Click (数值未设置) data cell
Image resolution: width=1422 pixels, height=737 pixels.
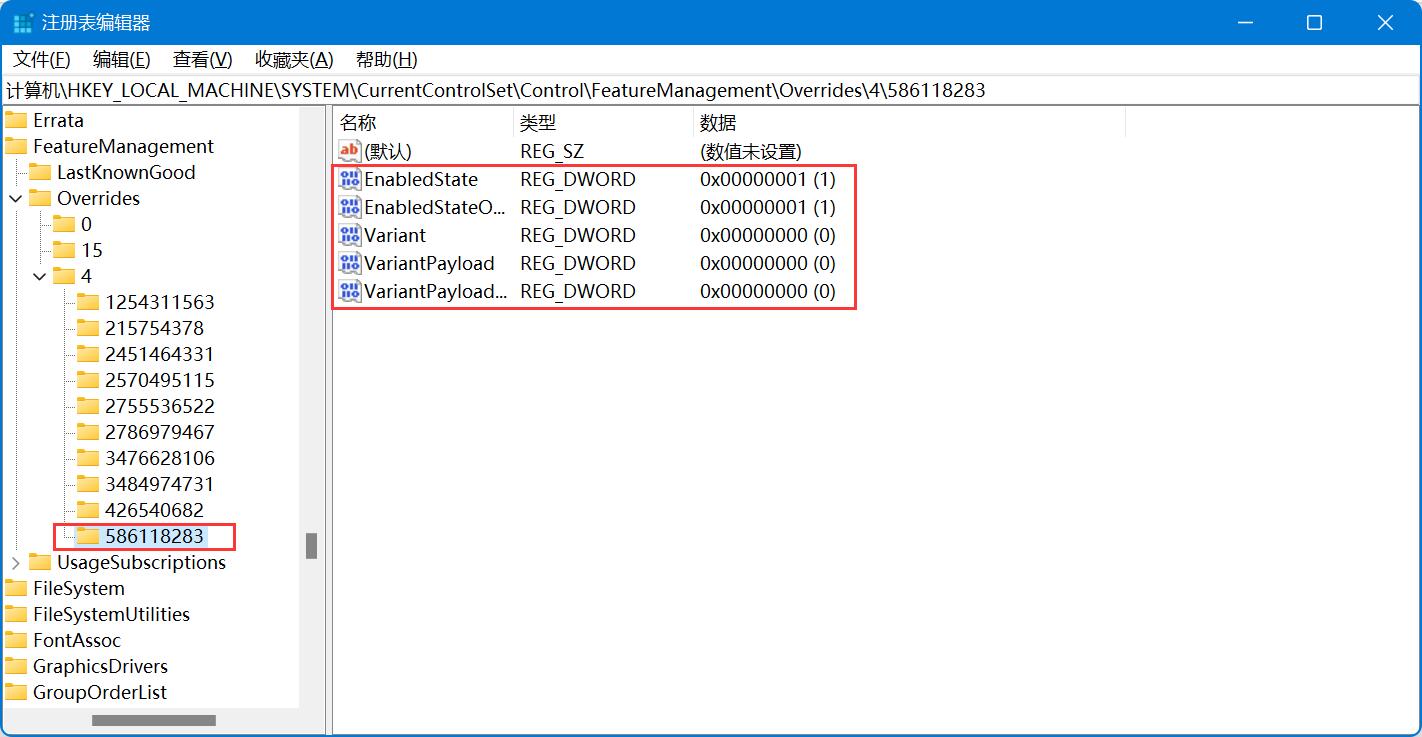750,152
